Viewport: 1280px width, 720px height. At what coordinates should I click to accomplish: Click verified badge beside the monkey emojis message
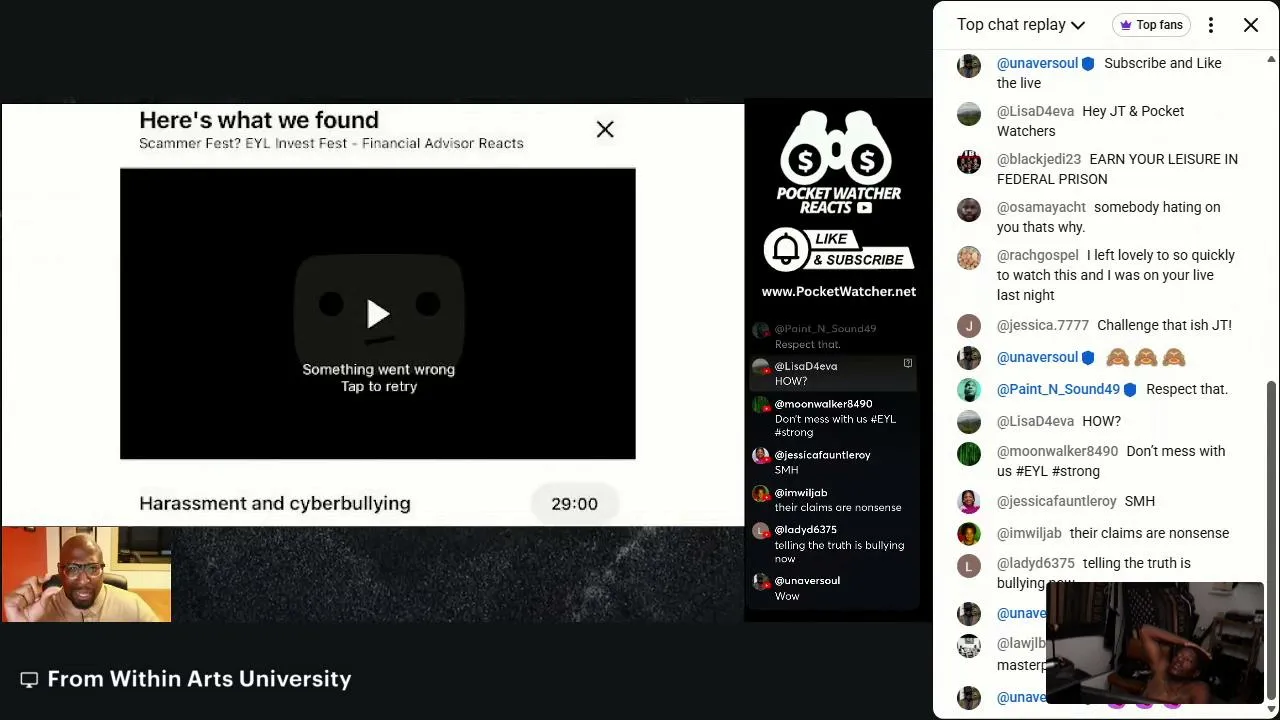[x=1088, y=357]
